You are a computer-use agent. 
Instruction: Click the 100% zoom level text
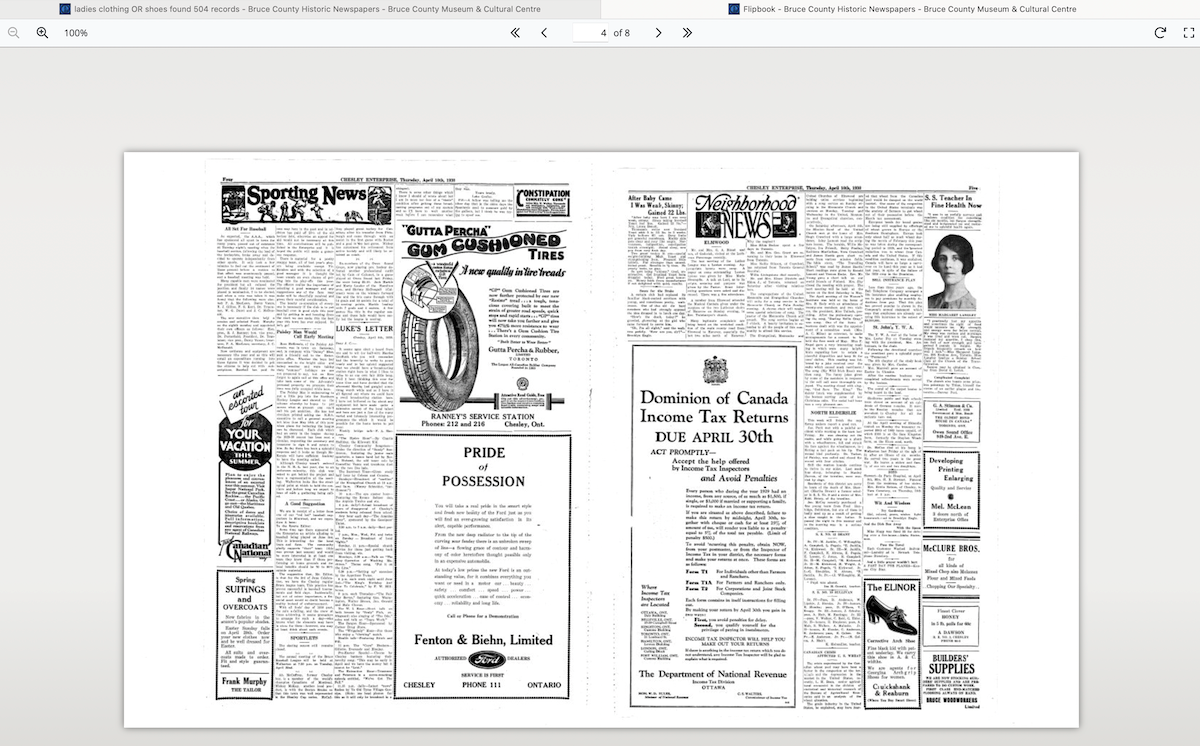click(x=76, y=33)
